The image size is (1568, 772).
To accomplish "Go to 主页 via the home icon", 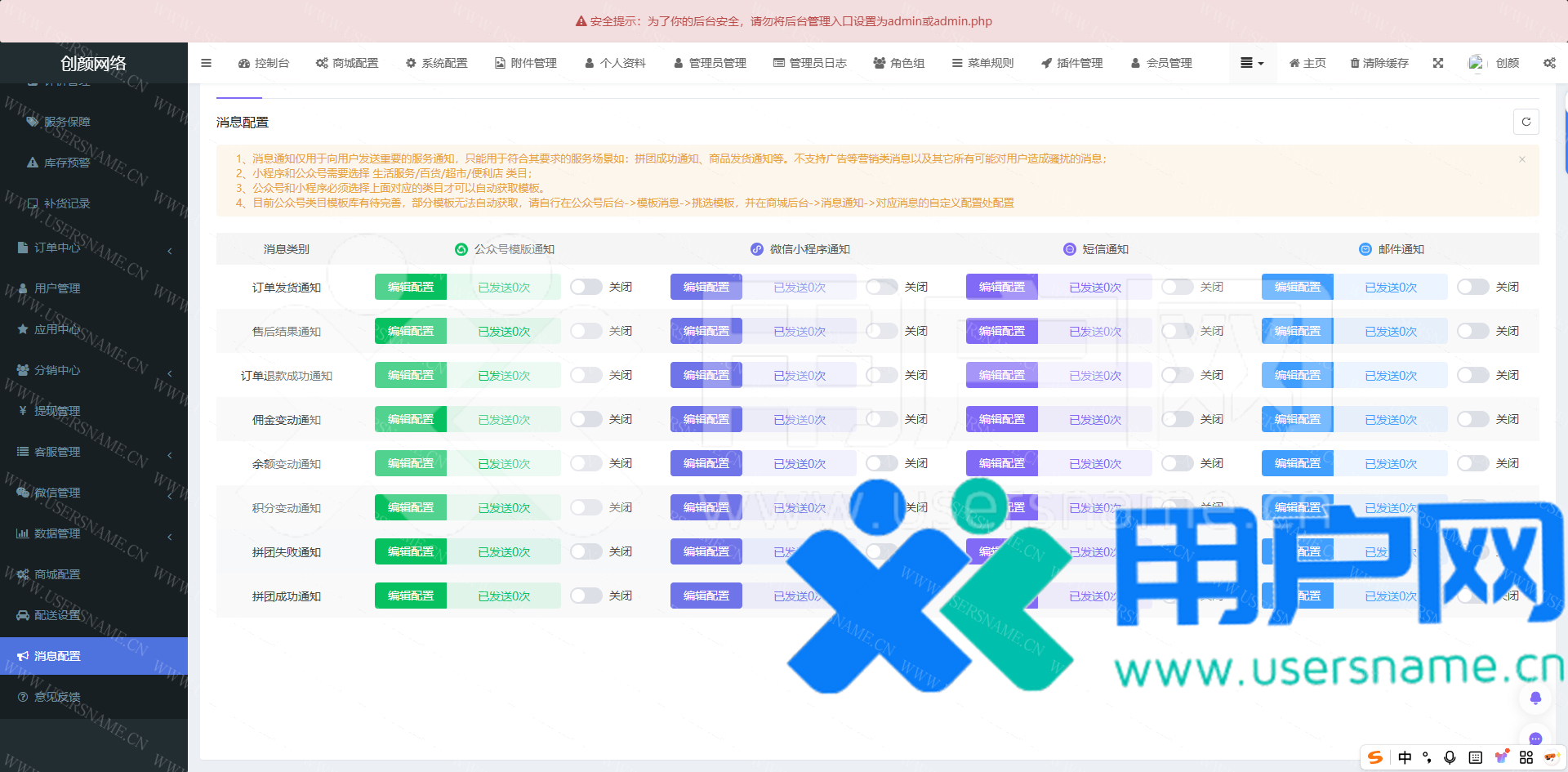I will (x=1294, y=63).
